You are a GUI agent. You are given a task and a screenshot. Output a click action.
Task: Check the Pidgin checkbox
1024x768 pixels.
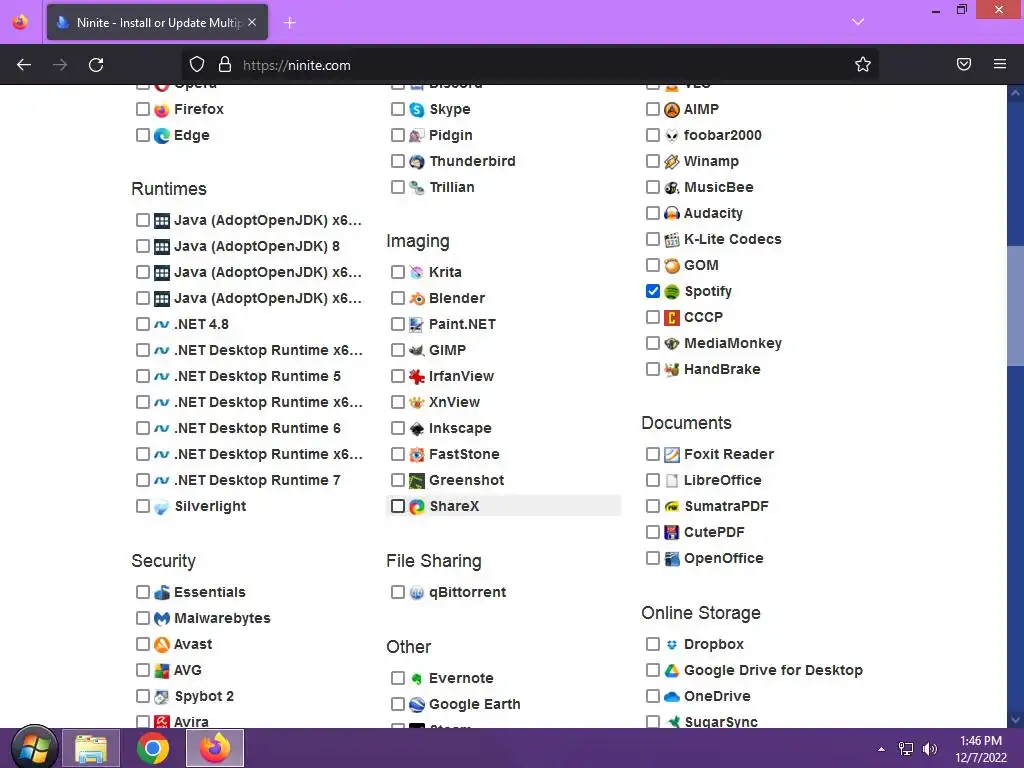[398, 135]
